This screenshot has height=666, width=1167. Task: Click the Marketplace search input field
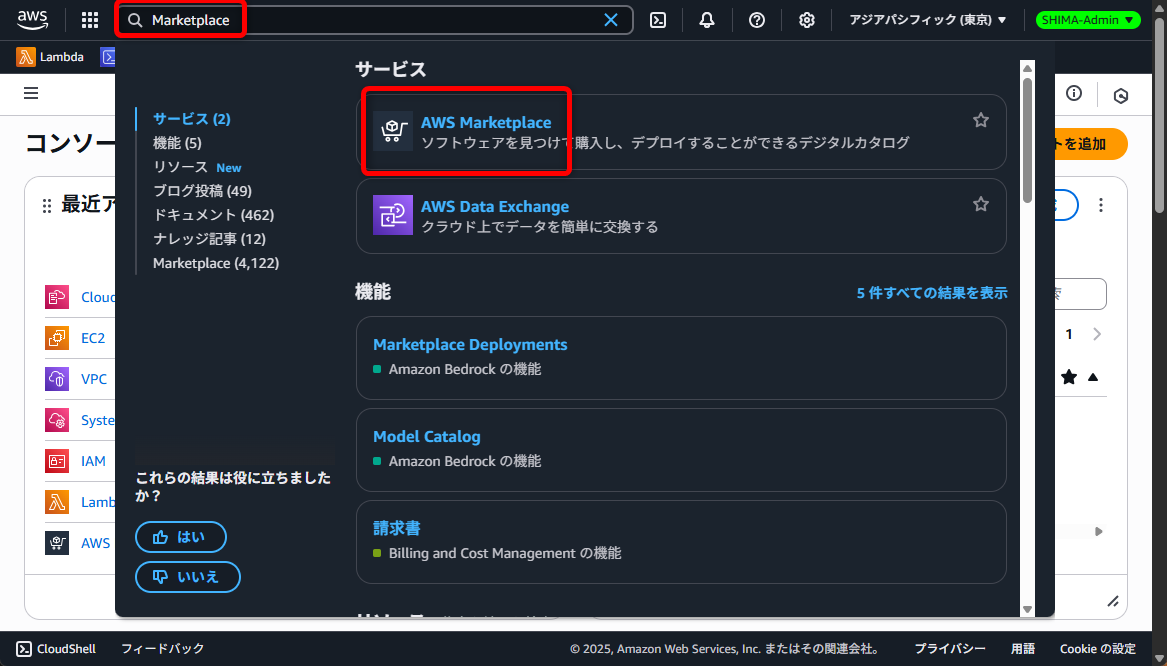pyautogui.click(x=374, y=20)
